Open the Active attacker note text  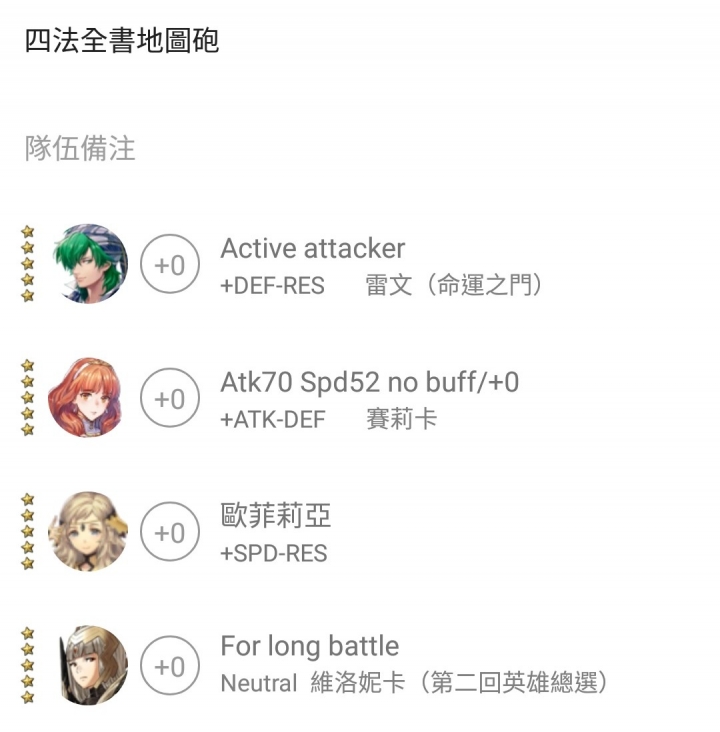coord(313,248)
